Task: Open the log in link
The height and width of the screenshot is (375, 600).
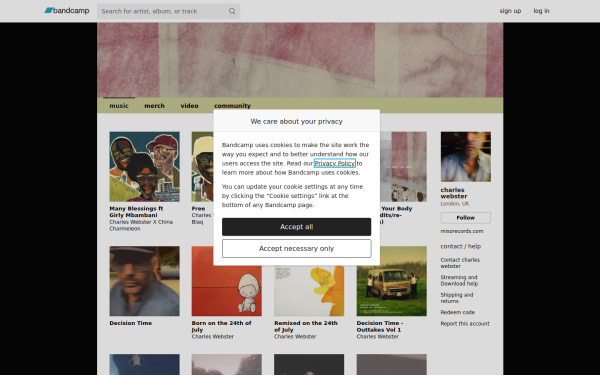Action: click(x=541, y=11)
